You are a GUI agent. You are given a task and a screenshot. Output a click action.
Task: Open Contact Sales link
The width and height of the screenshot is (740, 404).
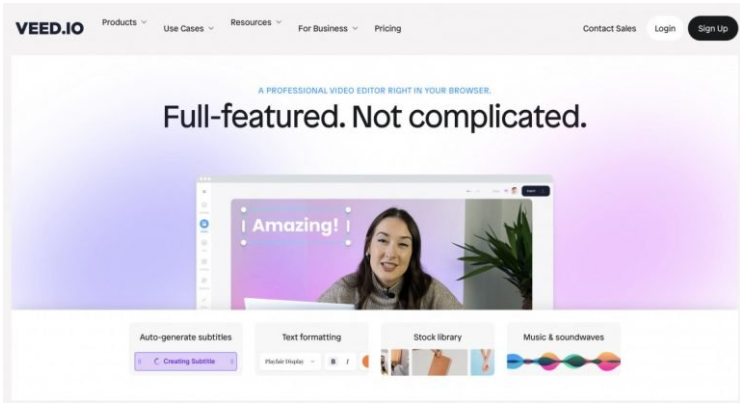click(x=609, y=28)
